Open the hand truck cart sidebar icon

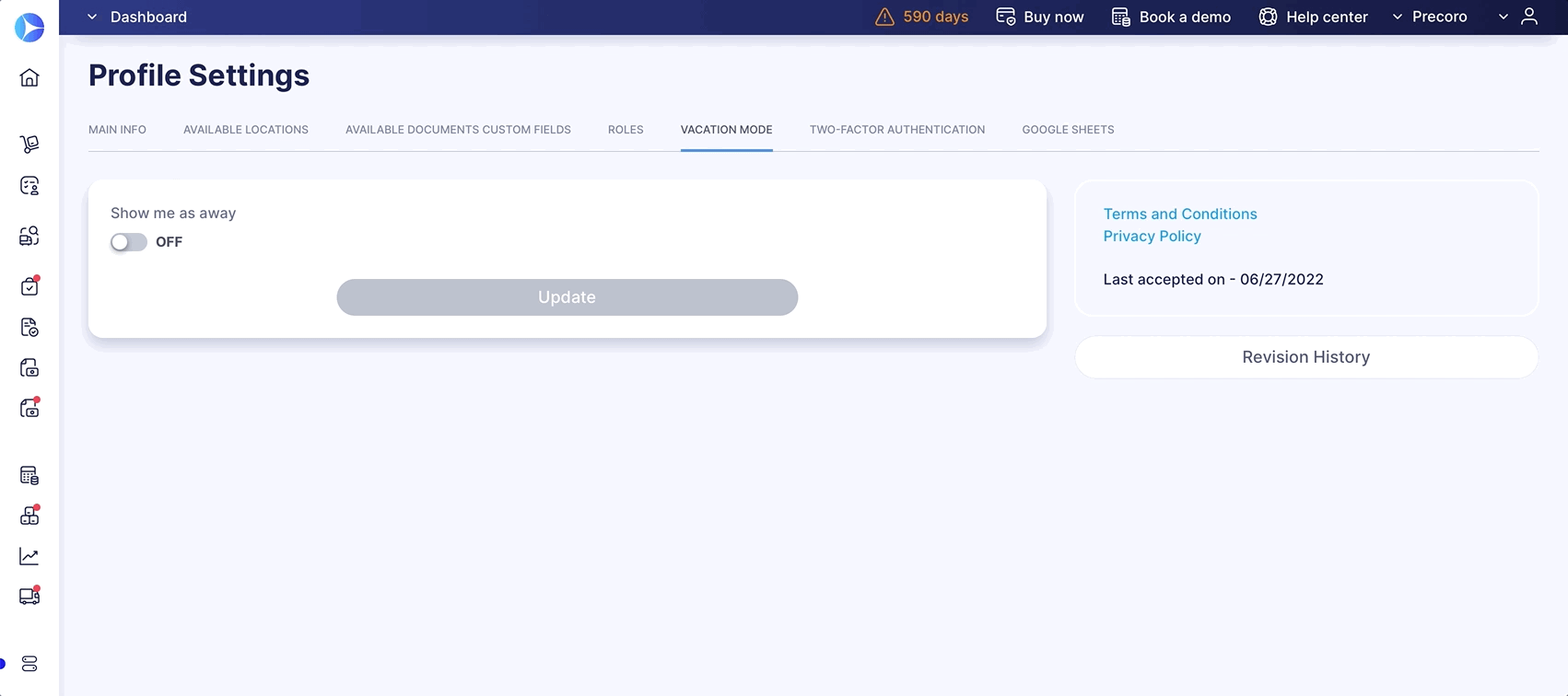tap(29, 145)
